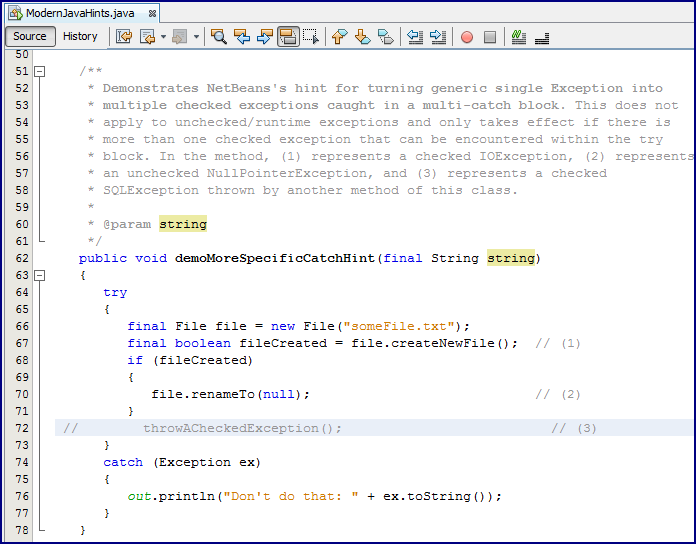Collapse the method fold at line 63
The image size is (696, 544).
click(x=40, y=276)
